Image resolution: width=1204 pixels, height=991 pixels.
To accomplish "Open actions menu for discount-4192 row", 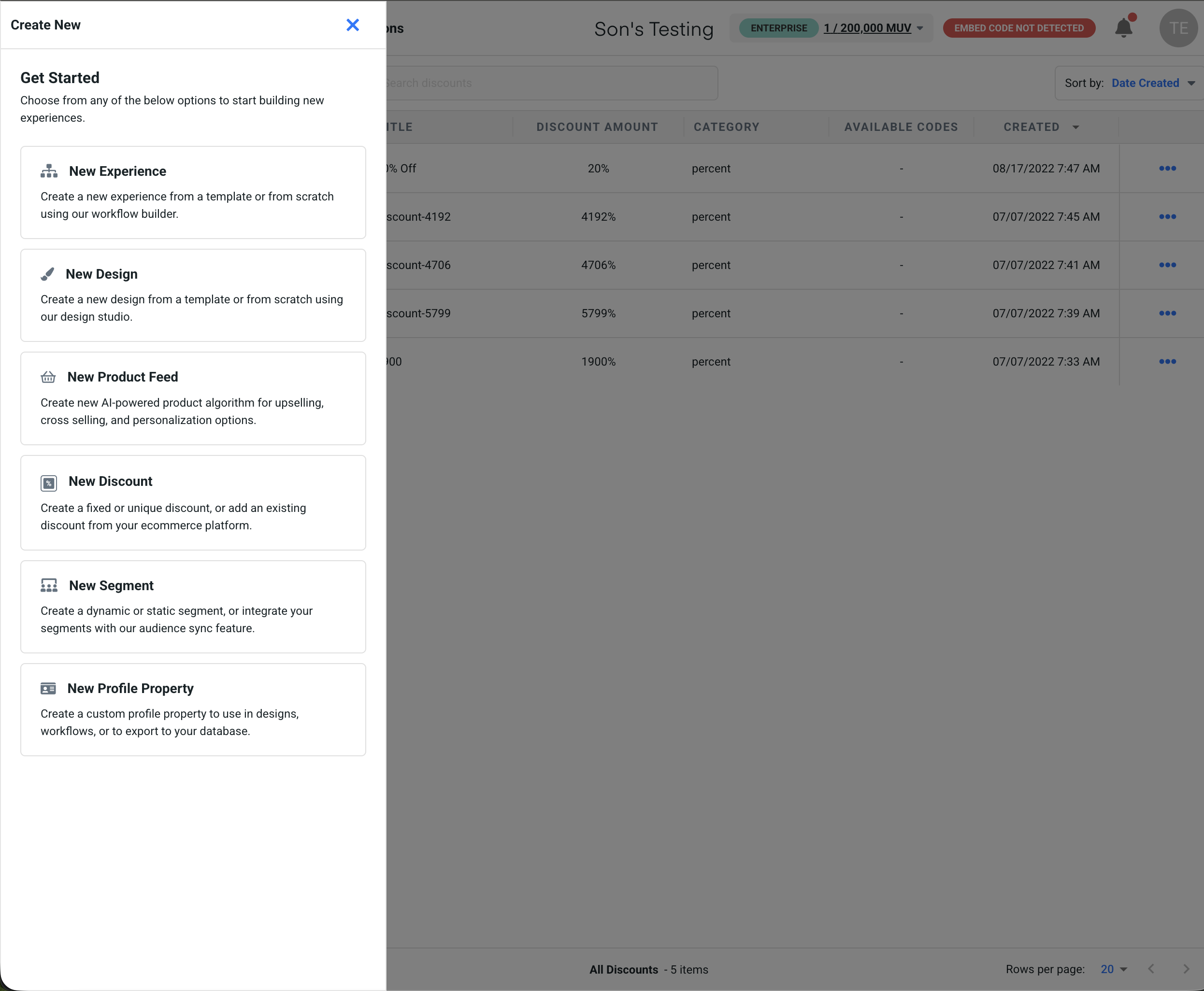I will tap(1167, 217).
